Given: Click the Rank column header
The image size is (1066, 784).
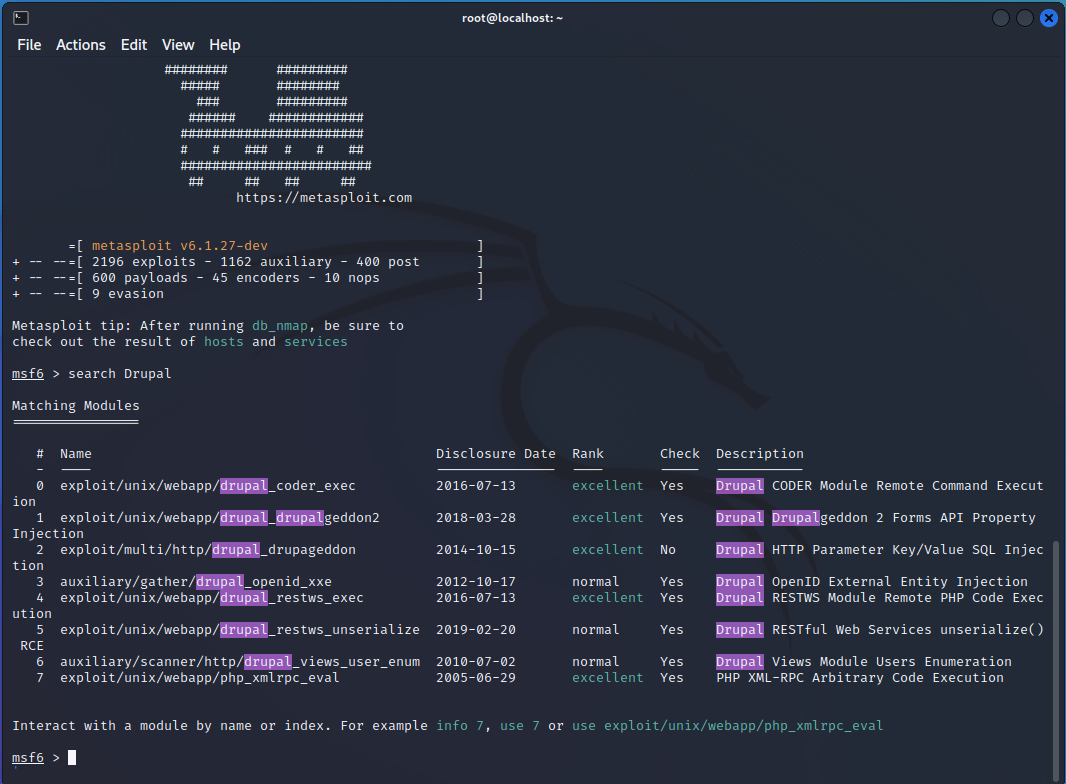Looking at the screenshot, I should tap(587, 454).
